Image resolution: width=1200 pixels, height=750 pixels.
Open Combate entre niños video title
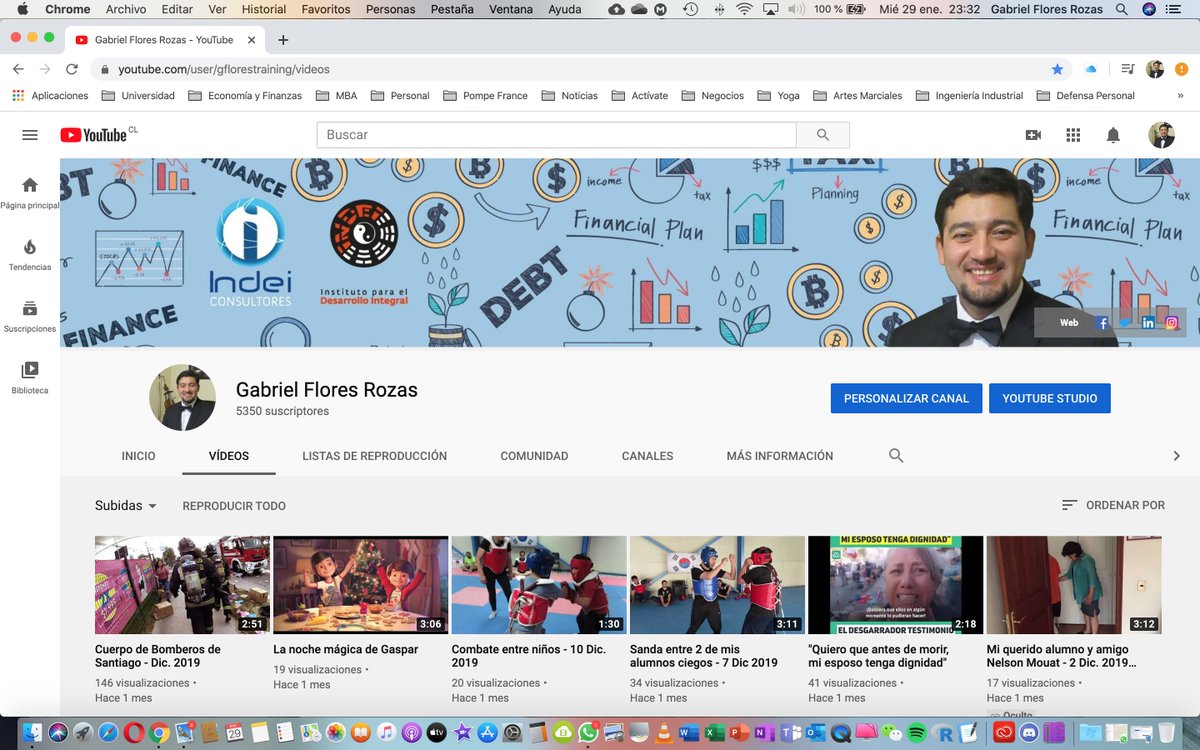[x=531, y=656]
